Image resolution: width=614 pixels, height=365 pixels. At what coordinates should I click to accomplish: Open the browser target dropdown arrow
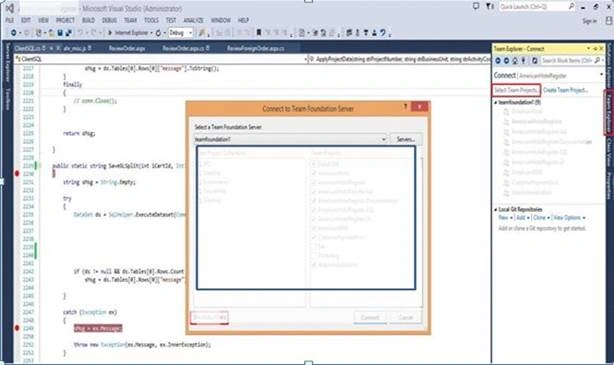(x=151, y=33)
